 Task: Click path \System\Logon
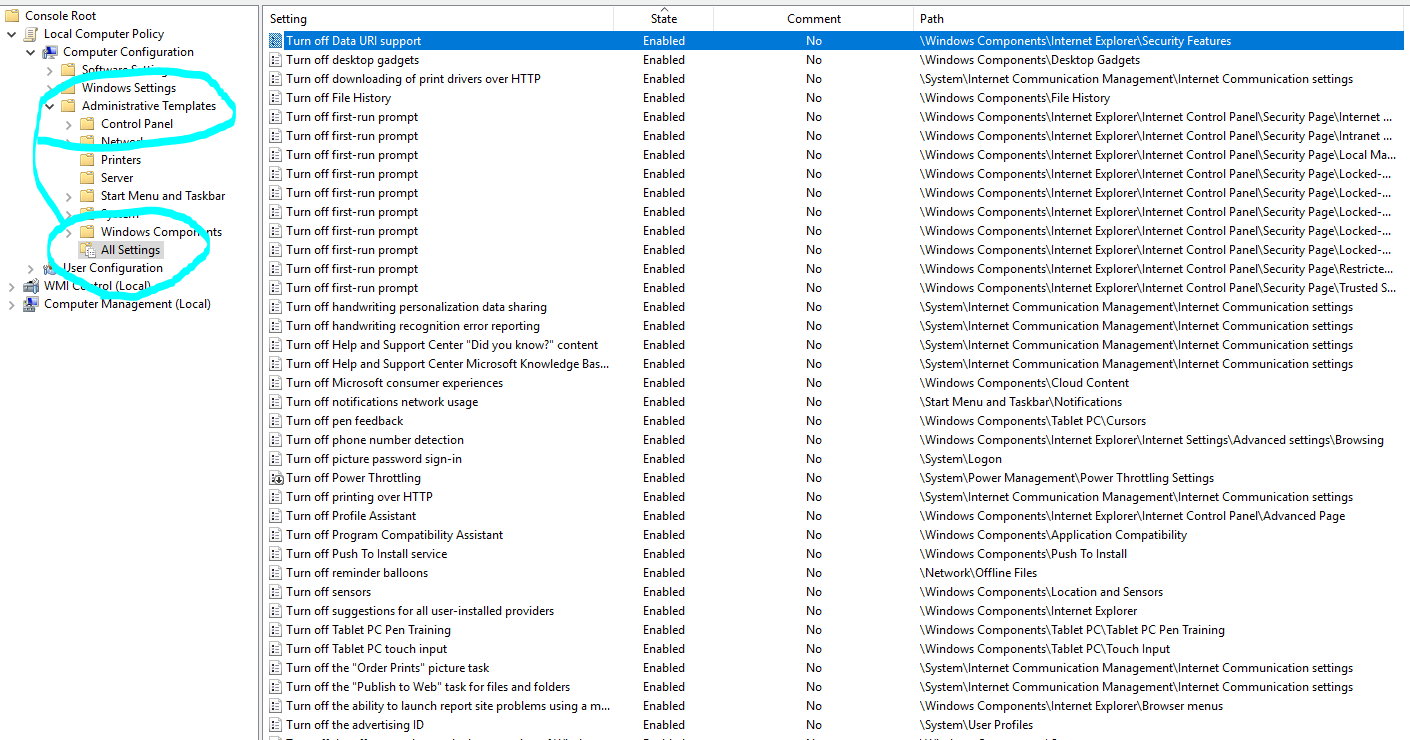959,459
